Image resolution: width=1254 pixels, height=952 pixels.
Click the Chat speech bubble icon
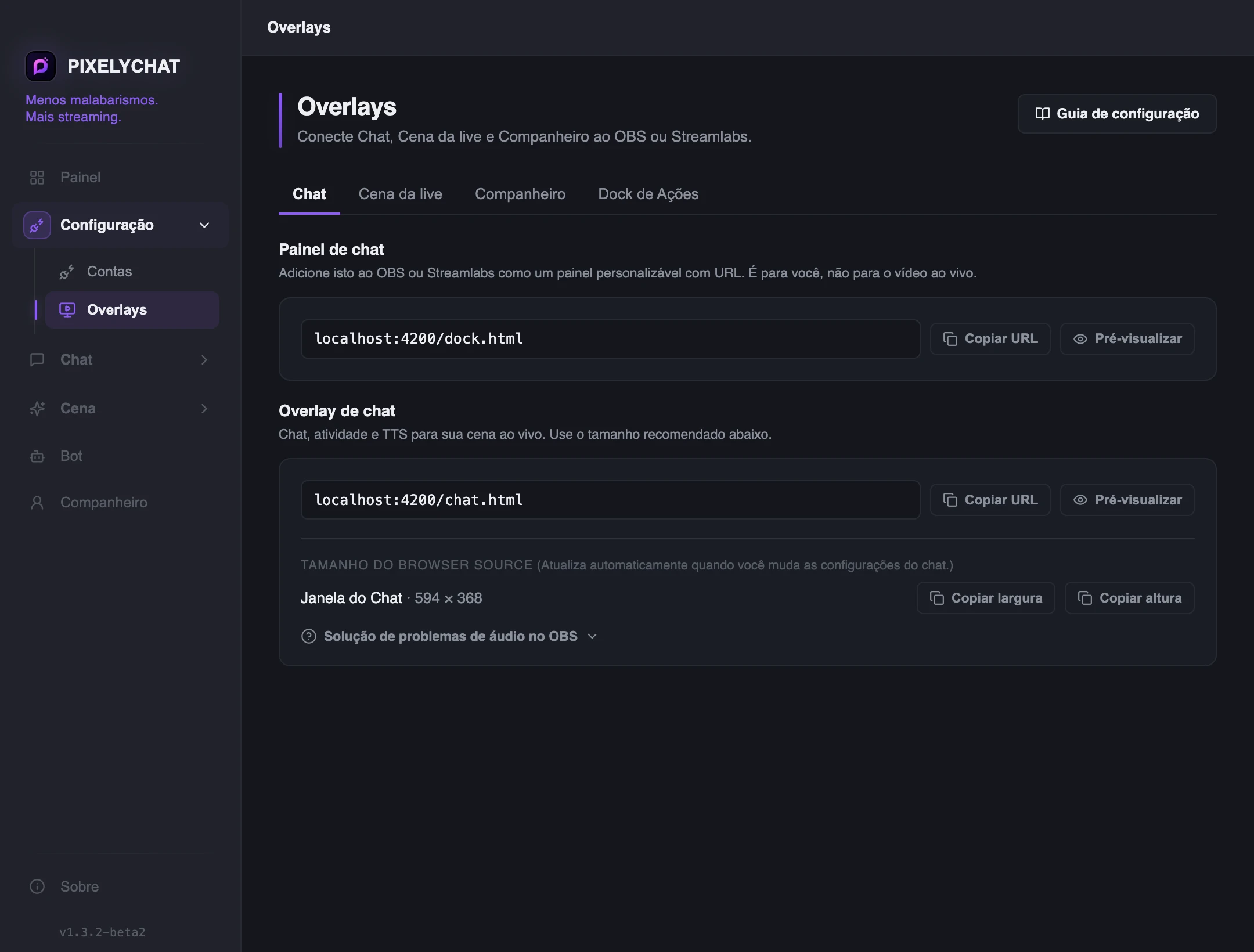(37, 360)
